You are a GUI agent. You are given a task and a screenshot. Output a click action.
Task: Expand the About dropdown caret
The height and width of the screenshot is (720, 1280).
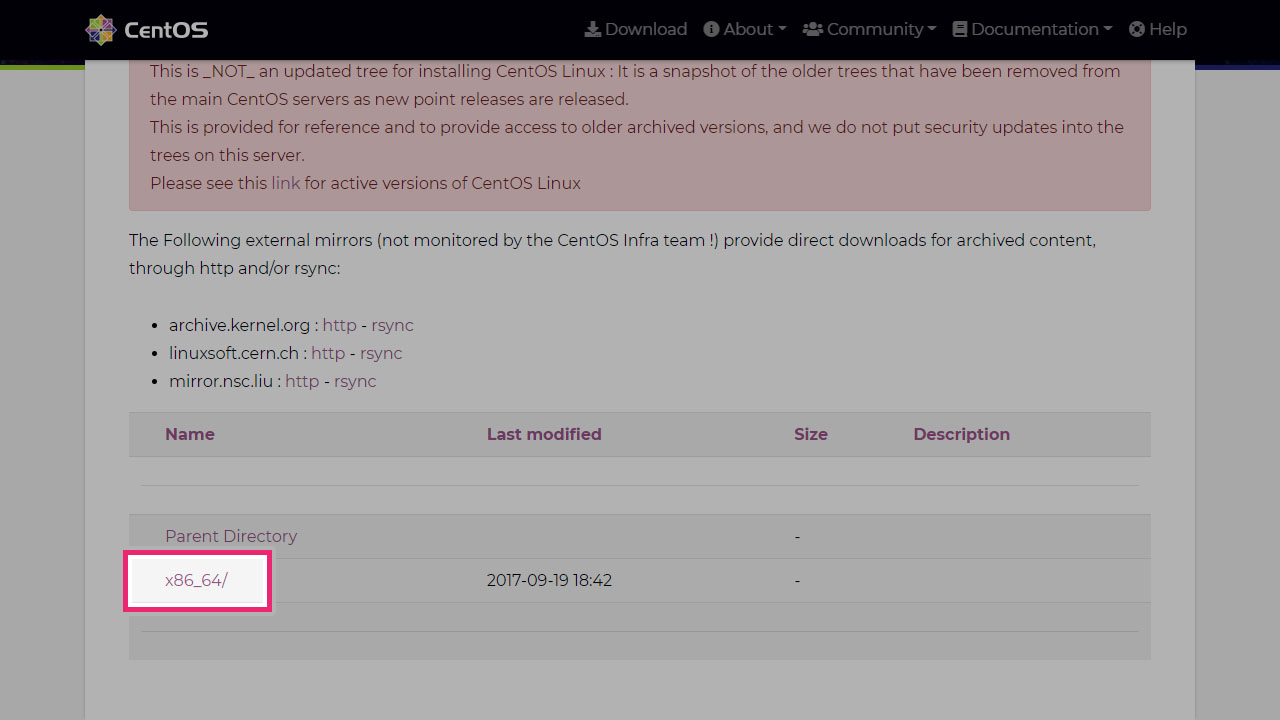782,30
